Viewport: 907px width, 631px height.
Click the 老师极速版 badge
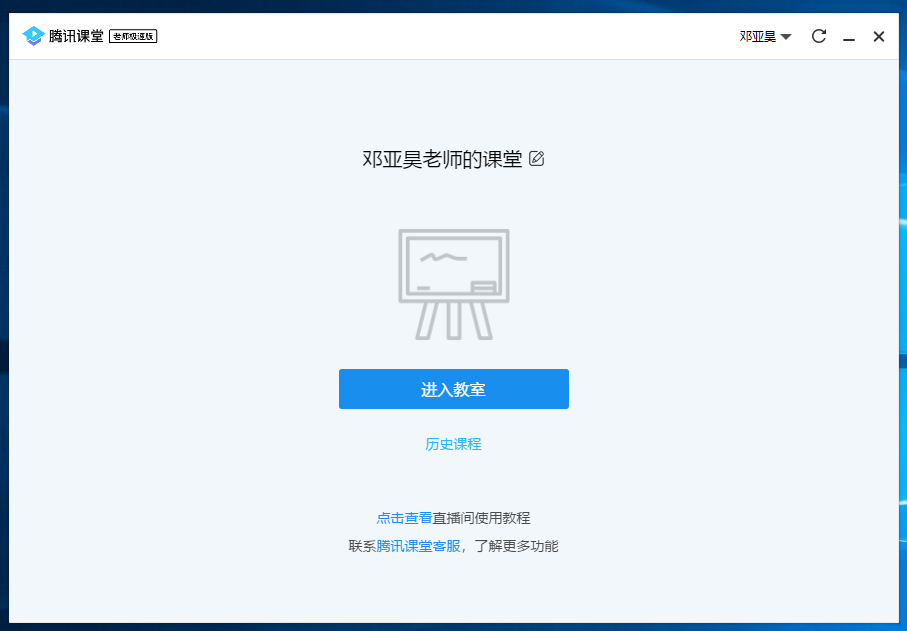coord(133,37)
